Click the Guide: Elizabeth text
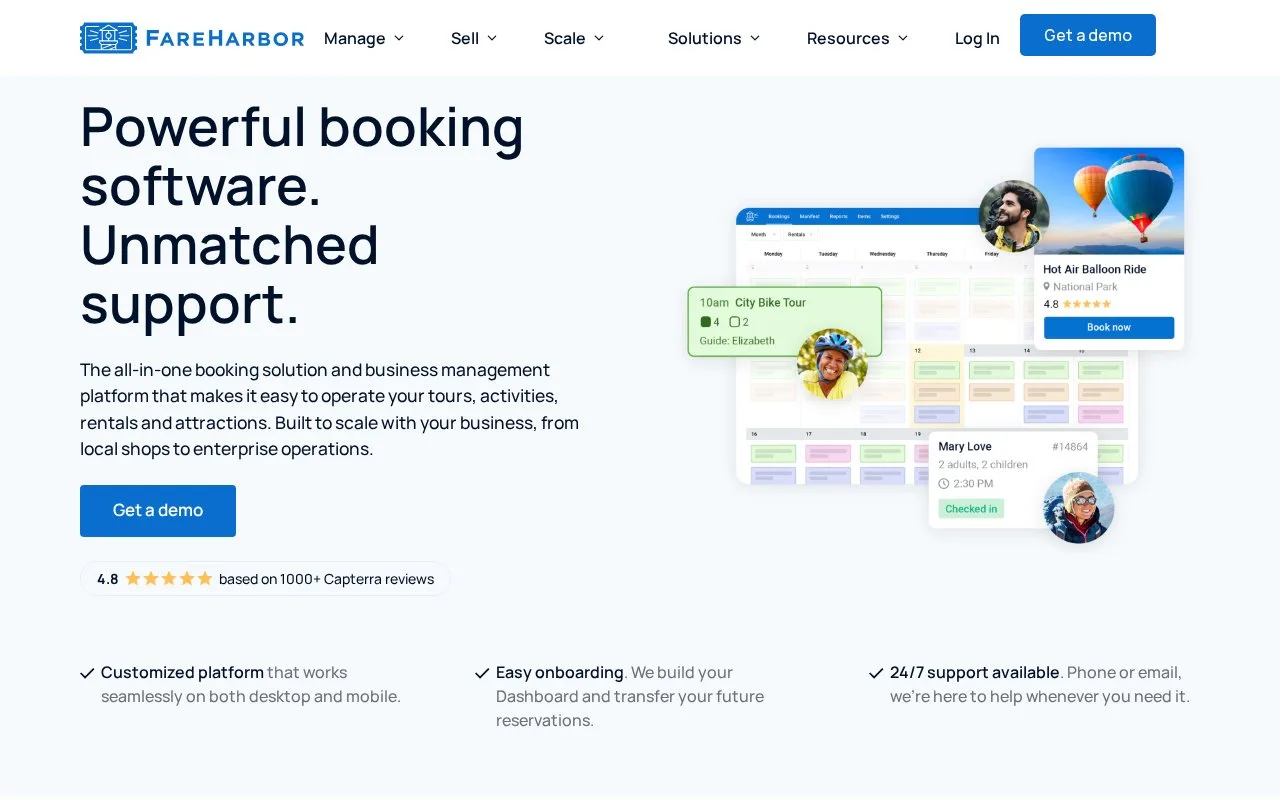 click(737, 341)
